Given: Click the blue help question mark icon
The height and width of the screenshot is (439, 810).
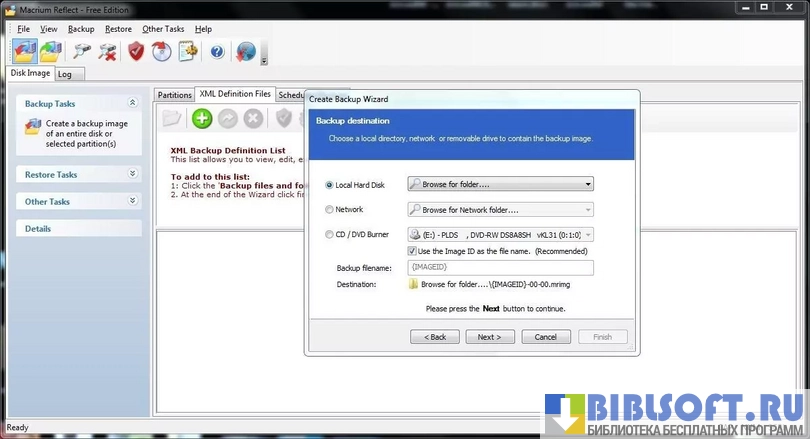Looking at the screenshot, I should pos(217,51).
